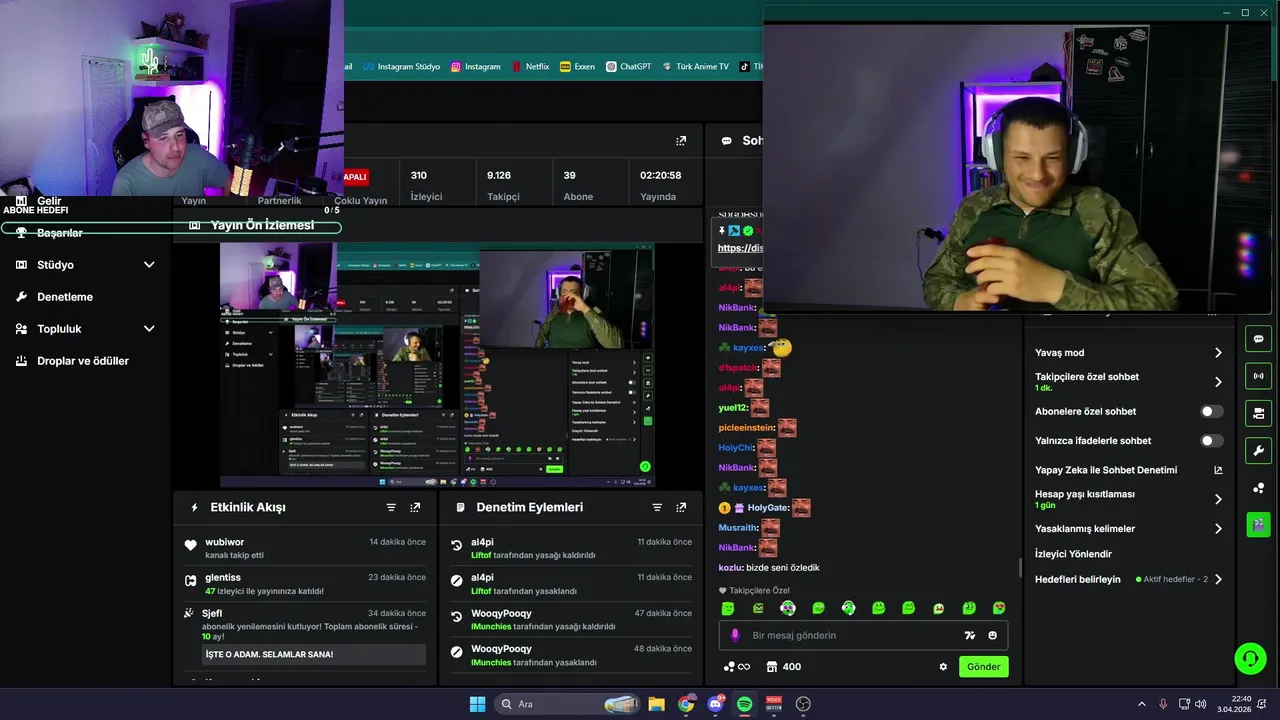Image resolution: width=1280 pixels, height=720 pixels.
Task: Open the Exxen bookmark
Action: (577, 67)
